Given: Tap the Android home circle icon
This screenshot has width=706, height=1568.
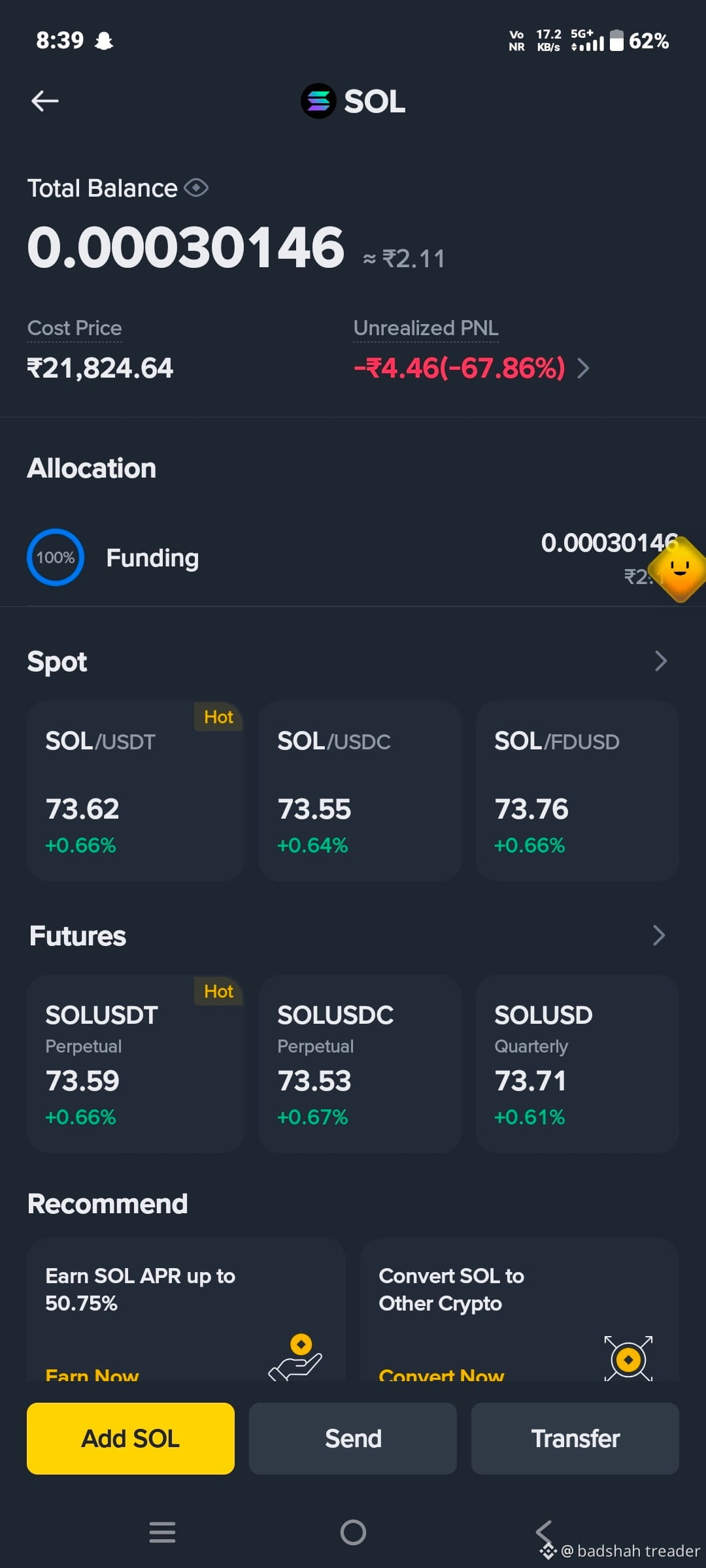Looking at the screenshot, I should pos(353,1532).
